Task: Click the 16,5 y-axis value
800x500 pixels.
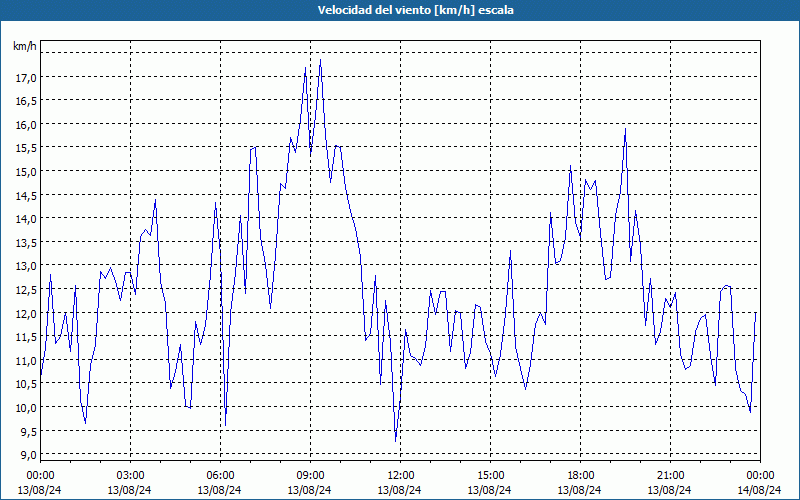Action: point(27,101)
